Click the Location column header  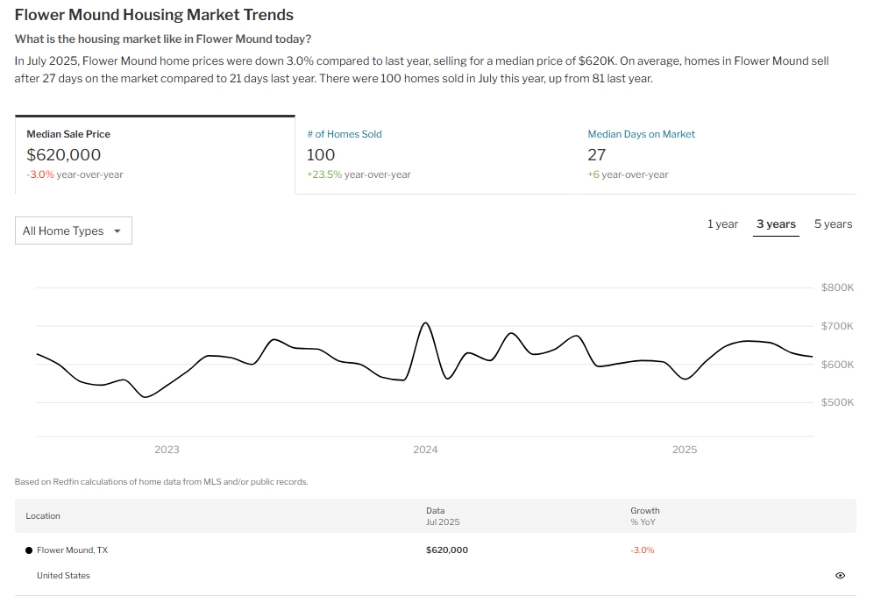click(x=43, y=516)
